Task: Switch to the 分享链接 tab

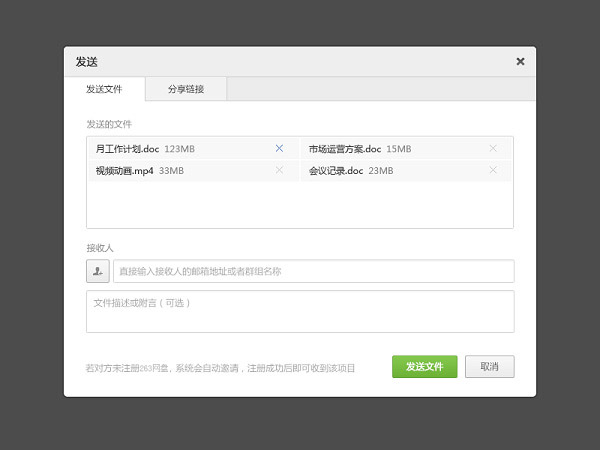Action: pyautogui.click(x=185, y=89)
